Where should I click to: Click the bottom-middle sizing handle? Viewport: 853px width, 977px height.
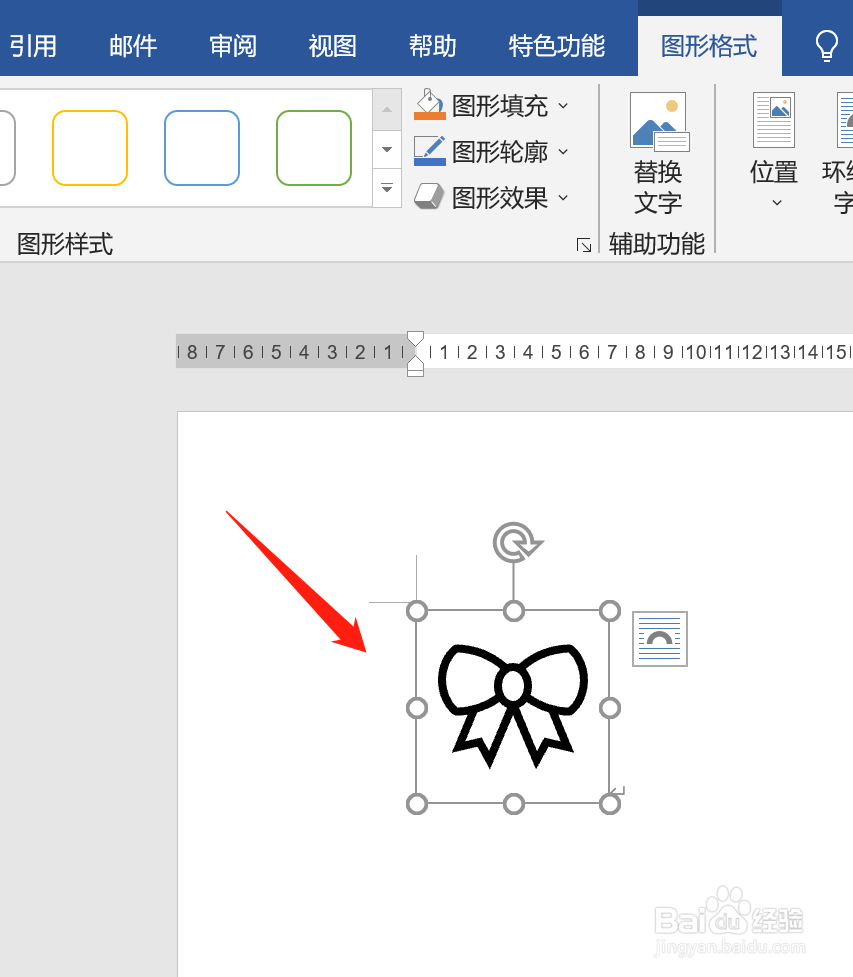[513, 804]
